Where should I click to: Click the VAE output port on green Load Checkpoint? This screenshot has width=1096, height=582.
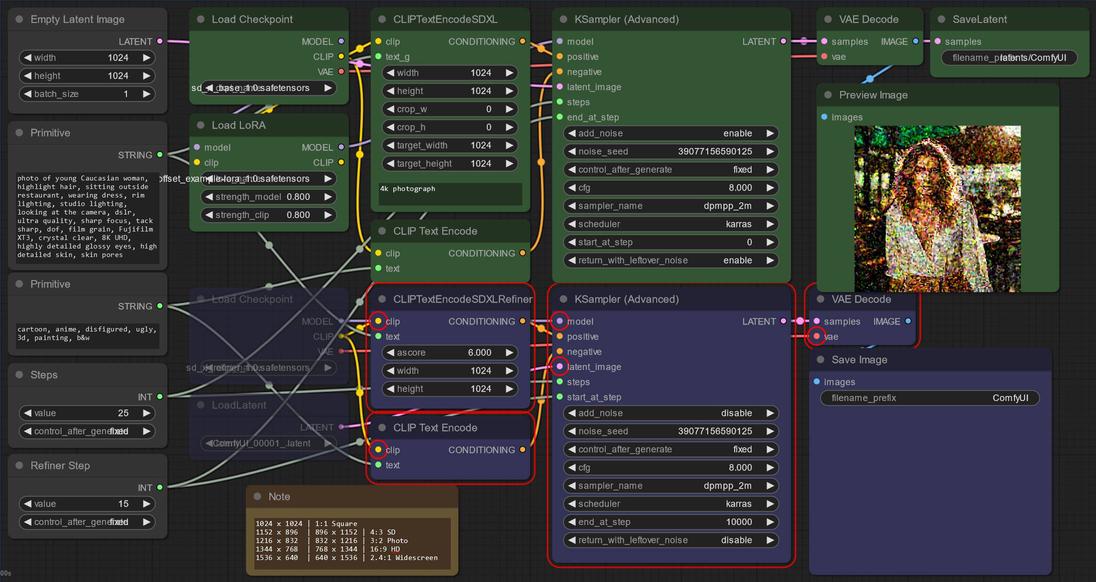point(341,72)
